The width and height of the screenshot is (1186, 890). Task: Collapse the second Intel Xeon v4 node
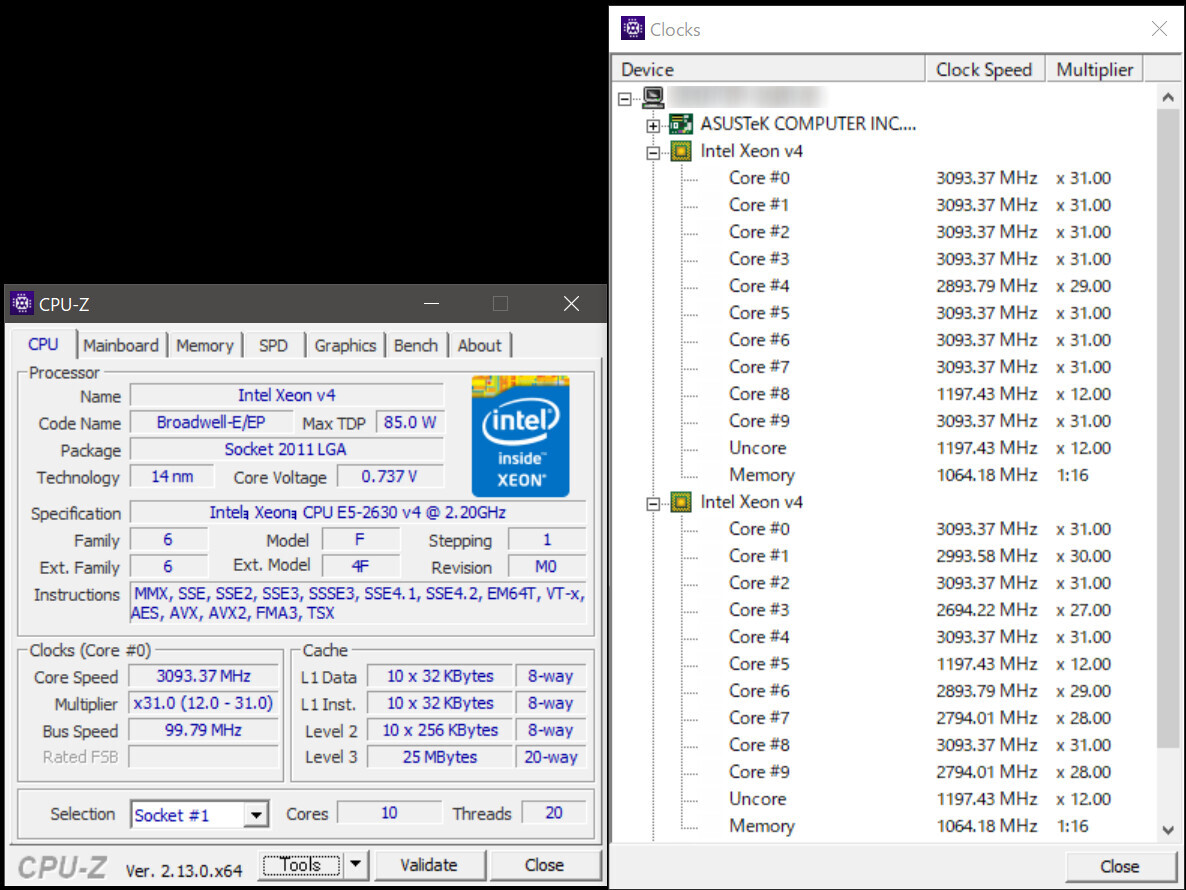click(x=653, y=504)
